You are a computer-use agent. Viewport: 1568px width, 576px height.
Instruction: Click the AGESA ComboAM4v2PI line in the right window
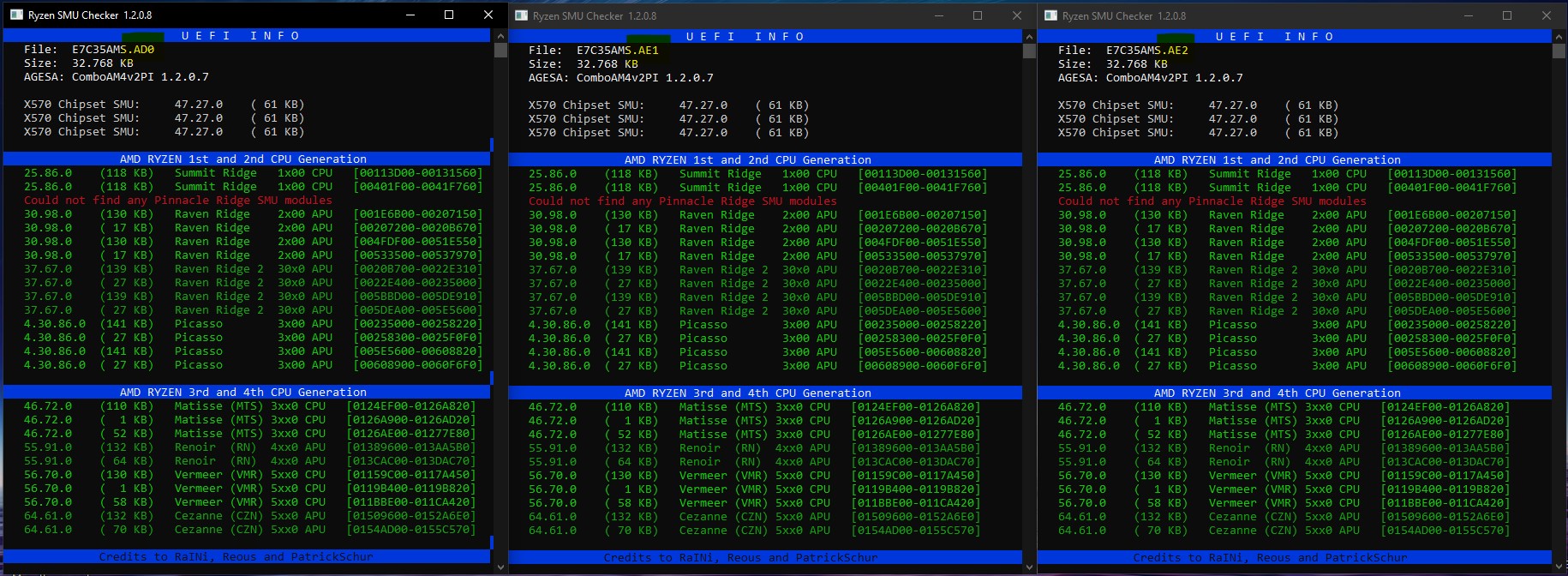[1151, 78]
